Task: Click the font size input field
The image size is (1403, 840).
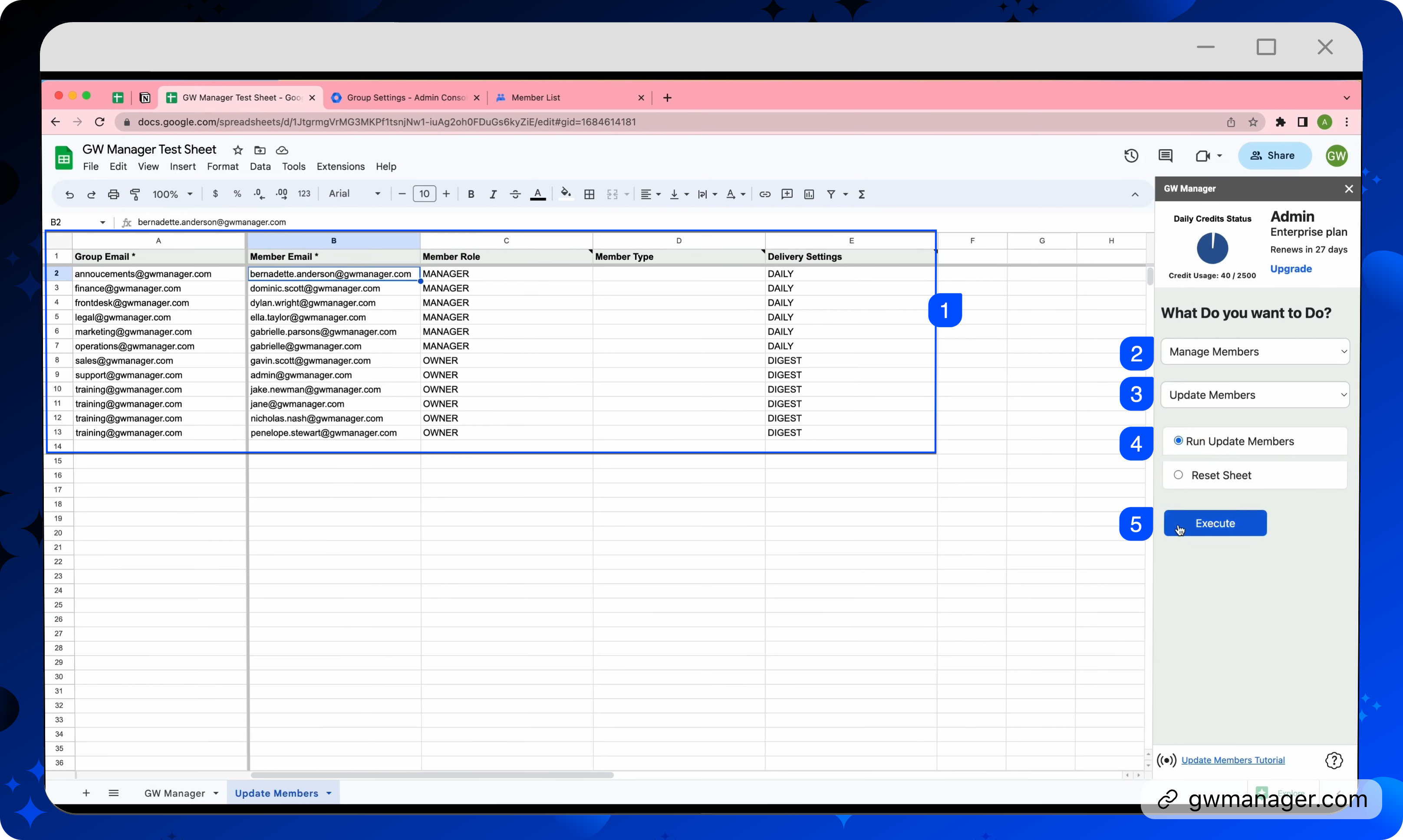Action: click(x=424, y=194)
